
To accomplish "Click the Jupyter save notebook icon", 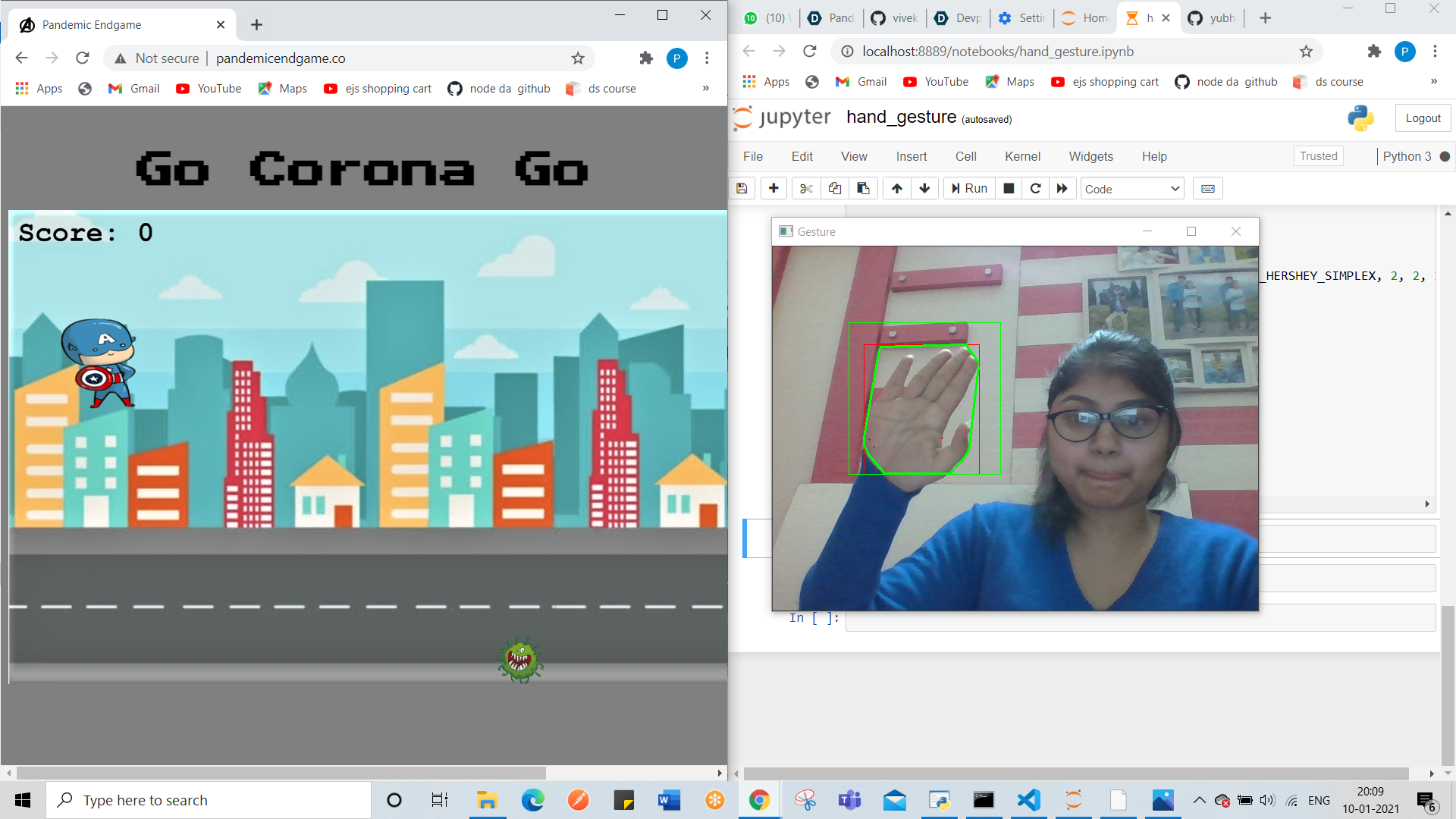I will 742,189.
